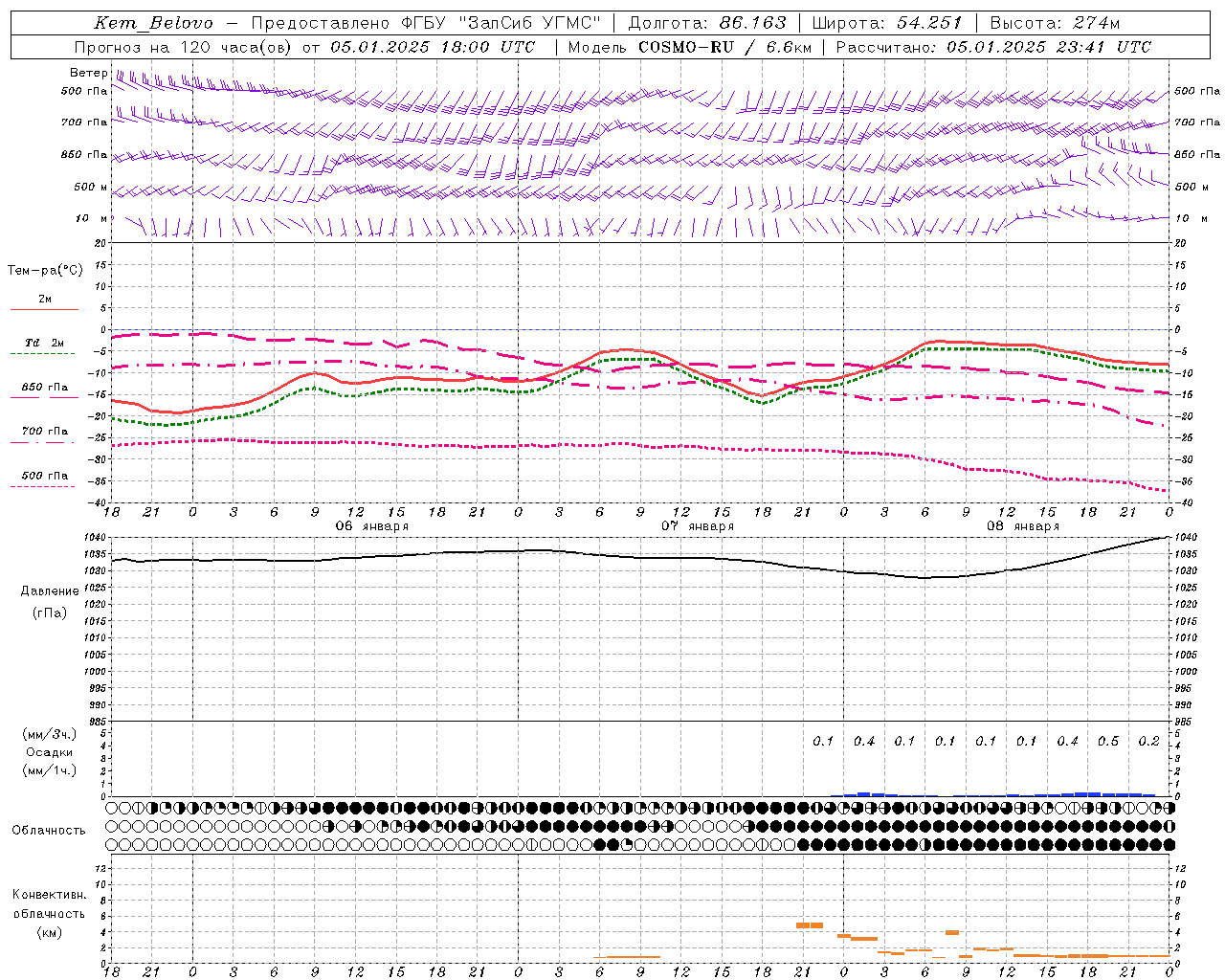
Task: Select the computed timestamp "05.01.2025 23:41 UTC"
Action: coord(1049,47)
